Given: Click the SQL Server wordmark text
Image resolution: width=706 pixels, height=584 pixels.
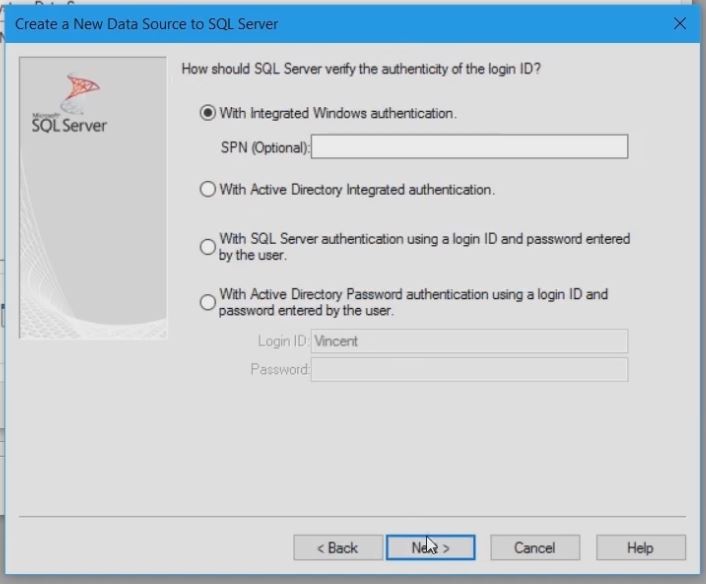Looking at the screenshot, I should 70,126.
